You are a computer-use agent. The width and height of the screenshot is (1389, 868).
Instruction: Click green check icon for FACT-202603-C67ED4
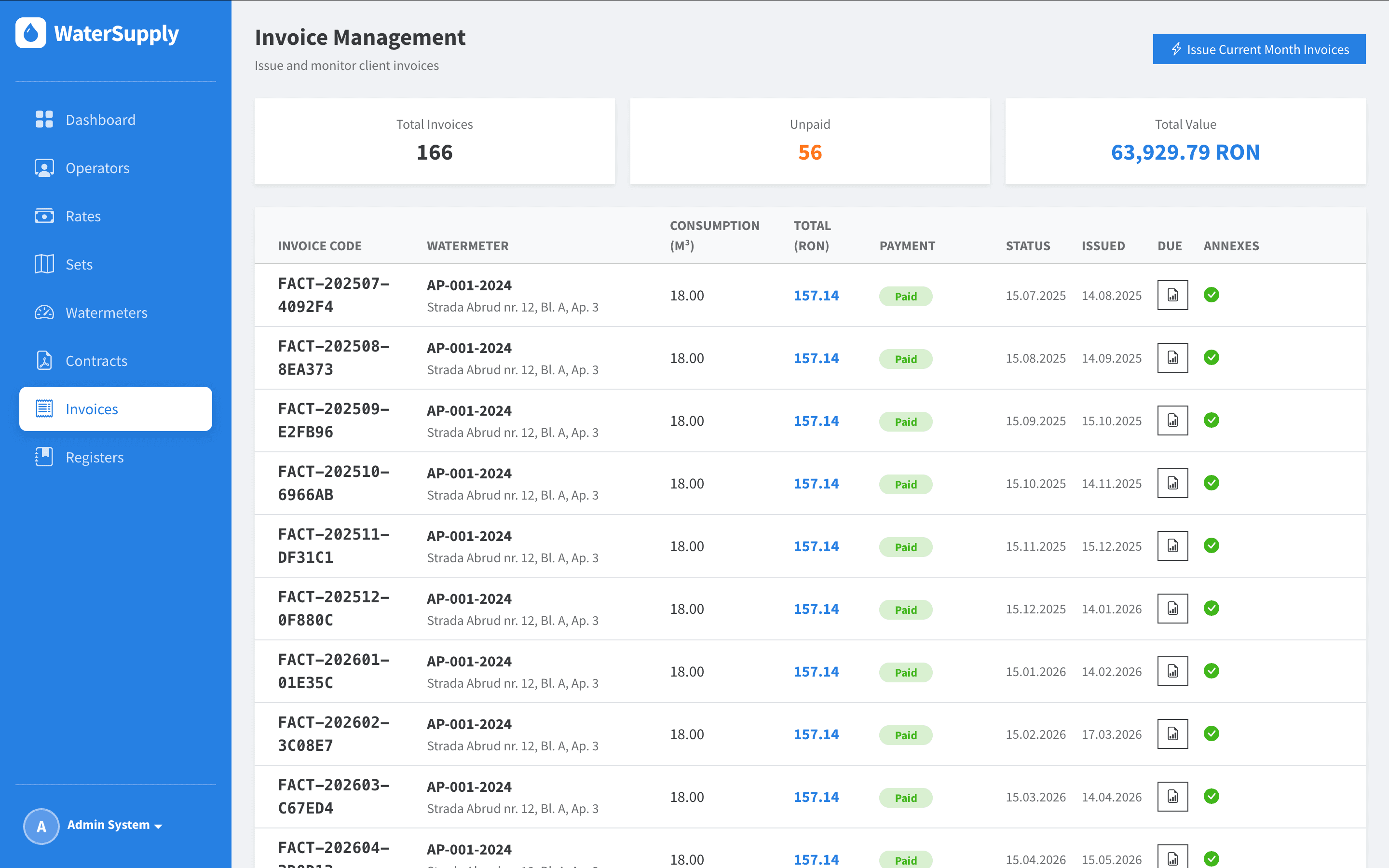click(x=1212, y=796)
